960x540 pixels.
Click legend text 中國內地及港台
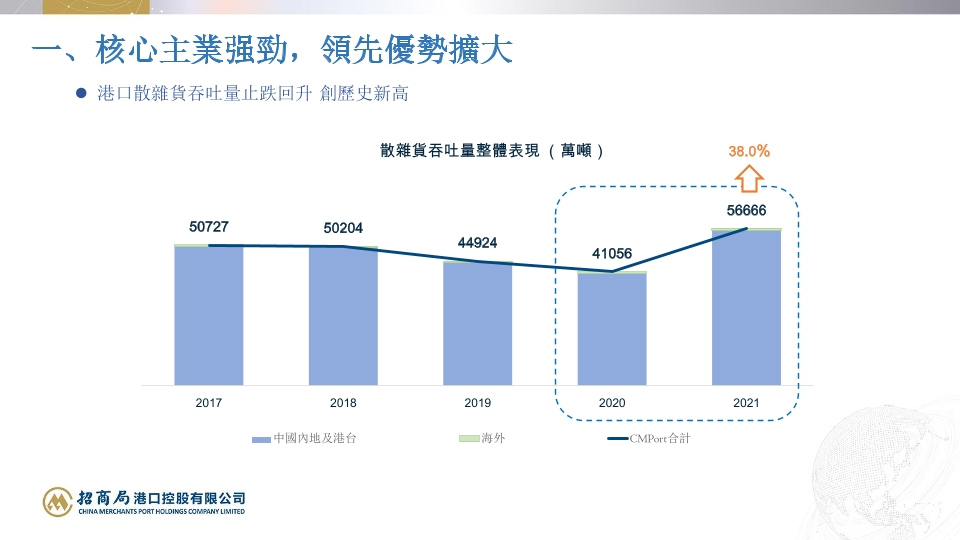click(315, 438)
